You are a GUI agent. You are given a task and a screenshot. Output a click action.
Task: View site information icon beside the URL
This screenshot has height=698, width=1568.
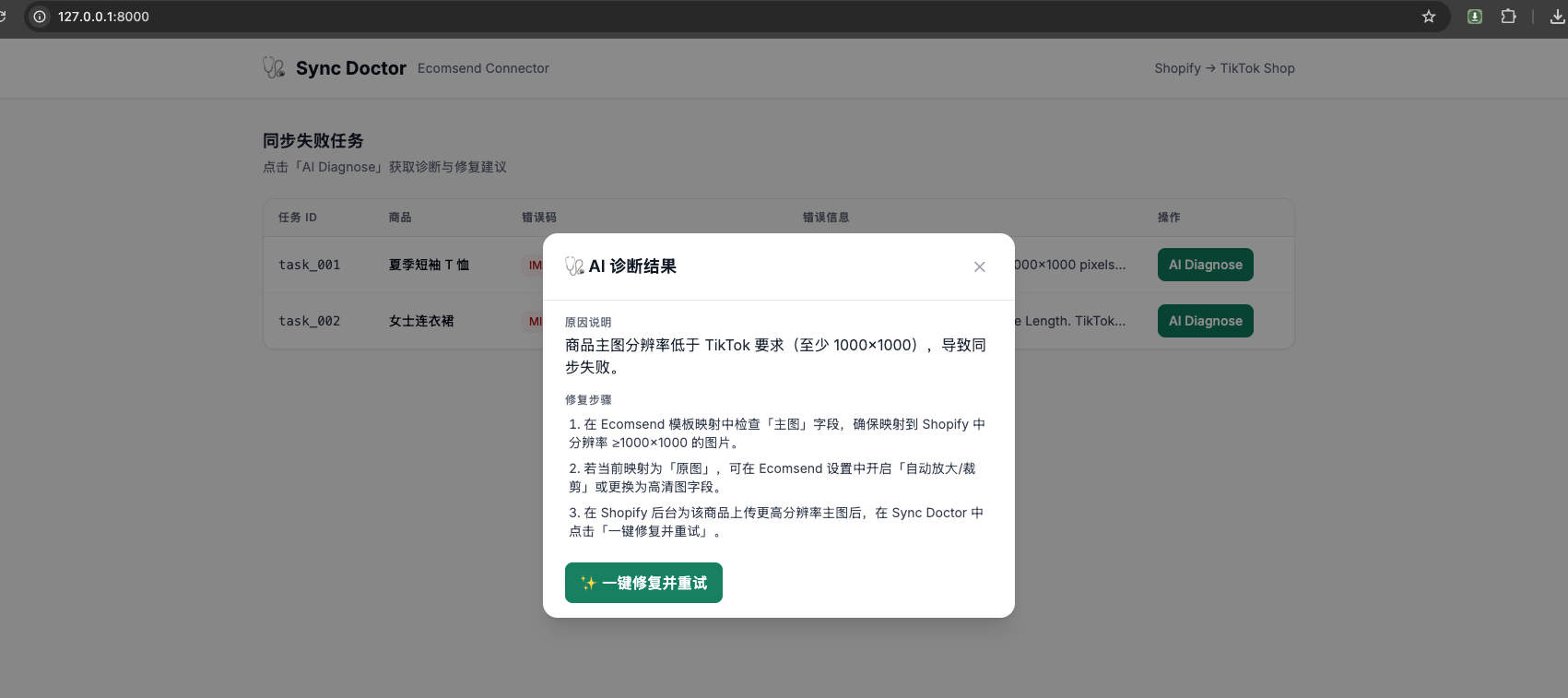pos(40,17)
